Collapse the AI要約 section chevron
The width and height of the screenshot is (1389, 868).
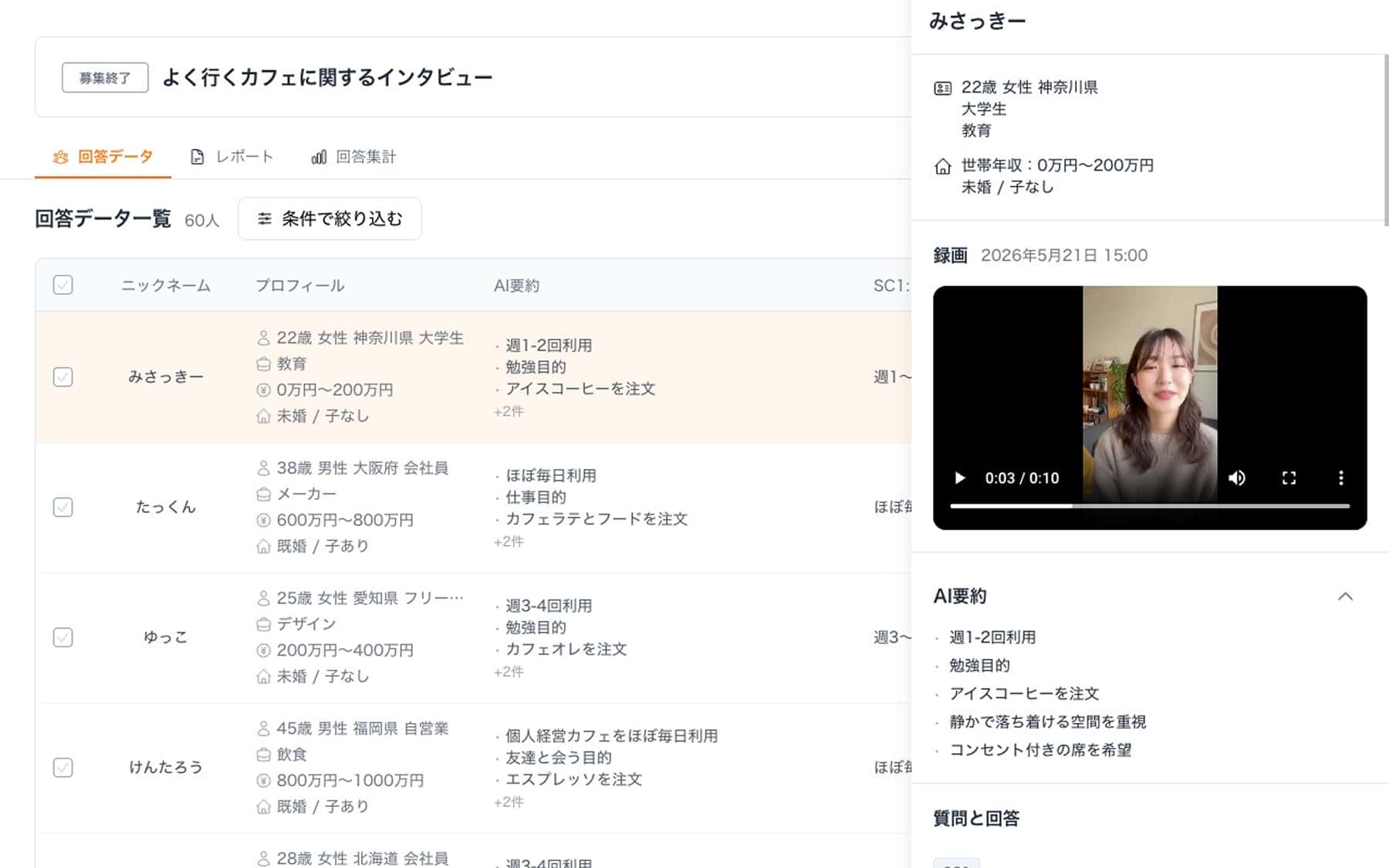[x=1345, y=596]
